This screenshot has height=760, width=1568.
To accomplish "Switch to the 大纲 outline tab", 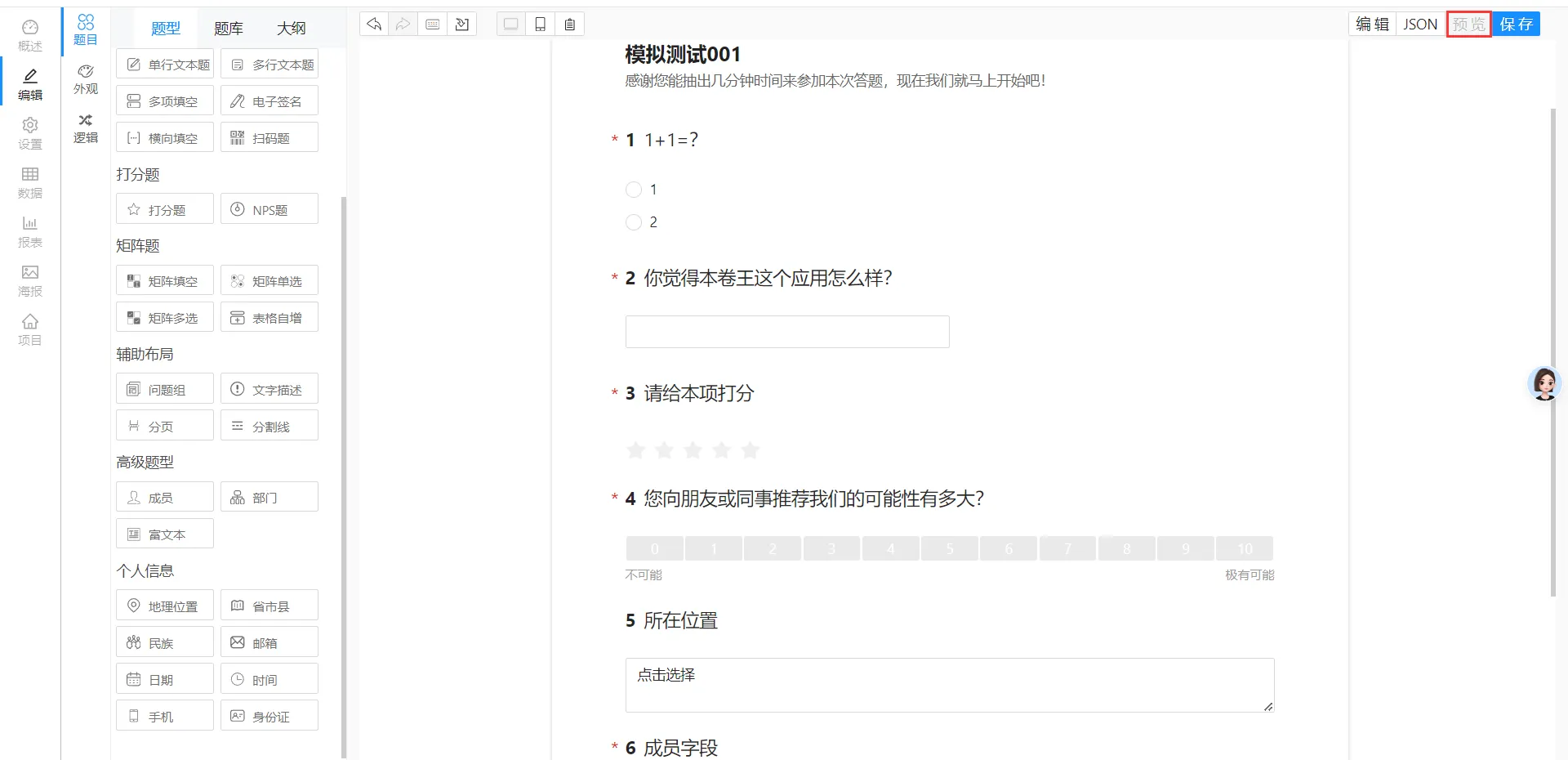I will (291, 29).
